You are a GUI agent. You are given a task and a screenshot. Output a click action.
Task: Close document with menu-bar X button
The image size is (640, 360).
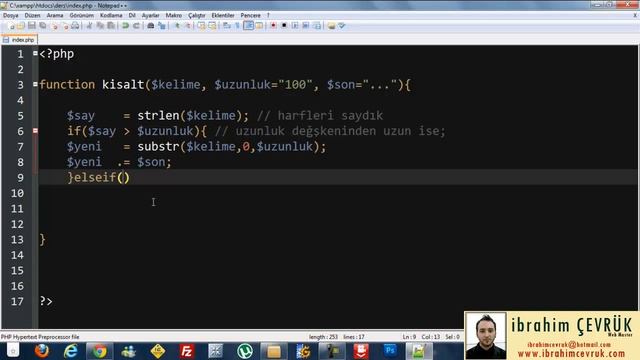click(x=635, y=15)
